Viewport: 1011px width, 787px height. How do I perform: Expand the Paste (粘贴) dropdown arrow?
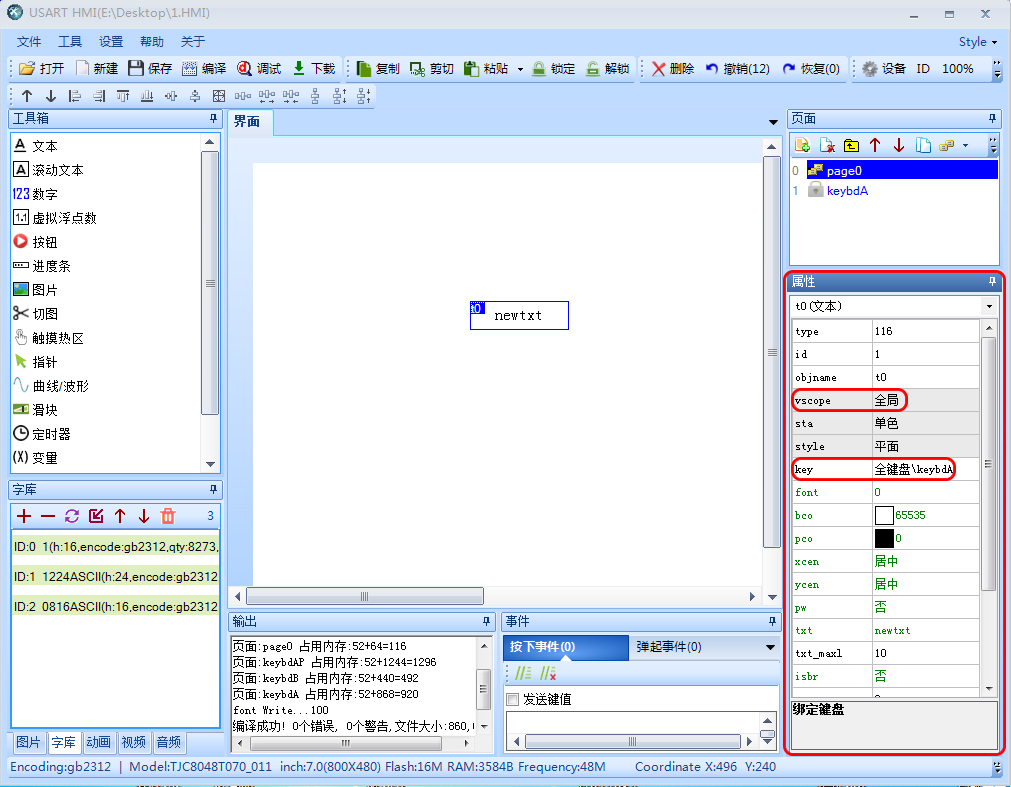tap(520, 70)
